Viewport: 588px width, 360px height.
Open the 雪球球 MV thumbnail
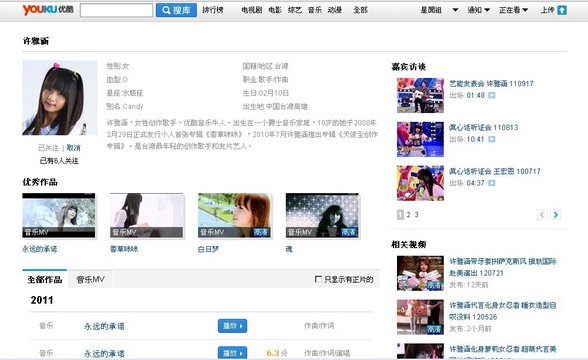(x=147, y=216)
